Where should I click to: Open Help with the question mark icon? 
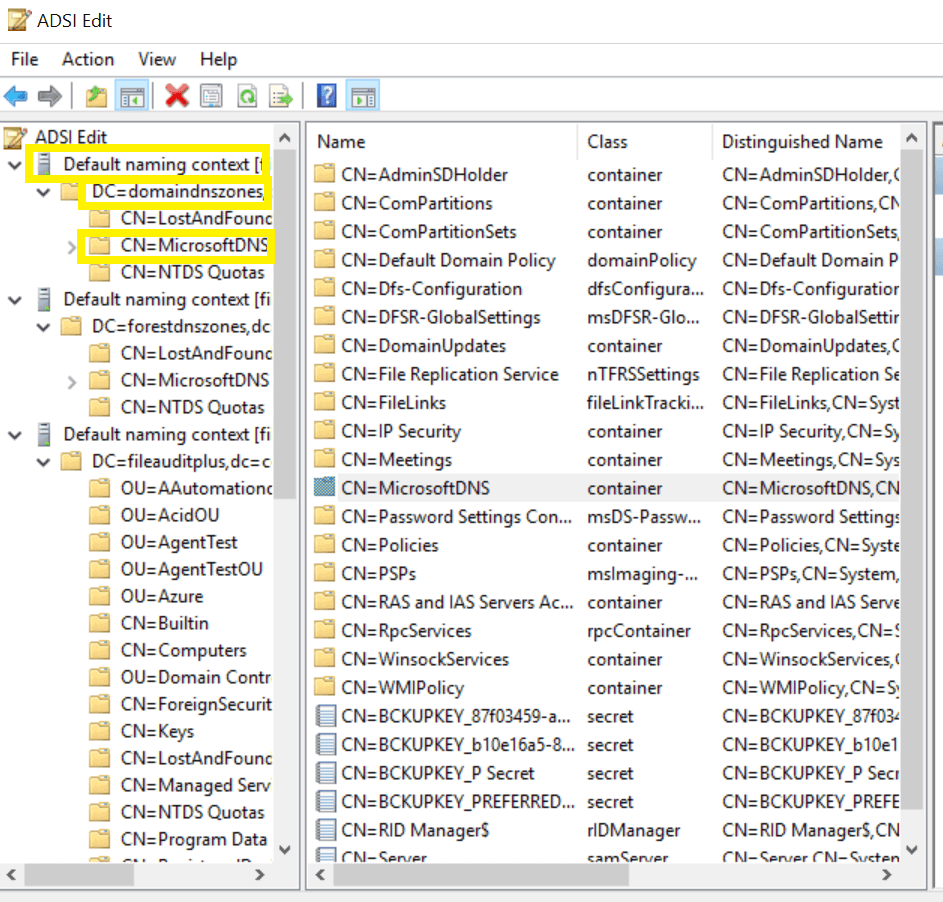pos(327,96)
